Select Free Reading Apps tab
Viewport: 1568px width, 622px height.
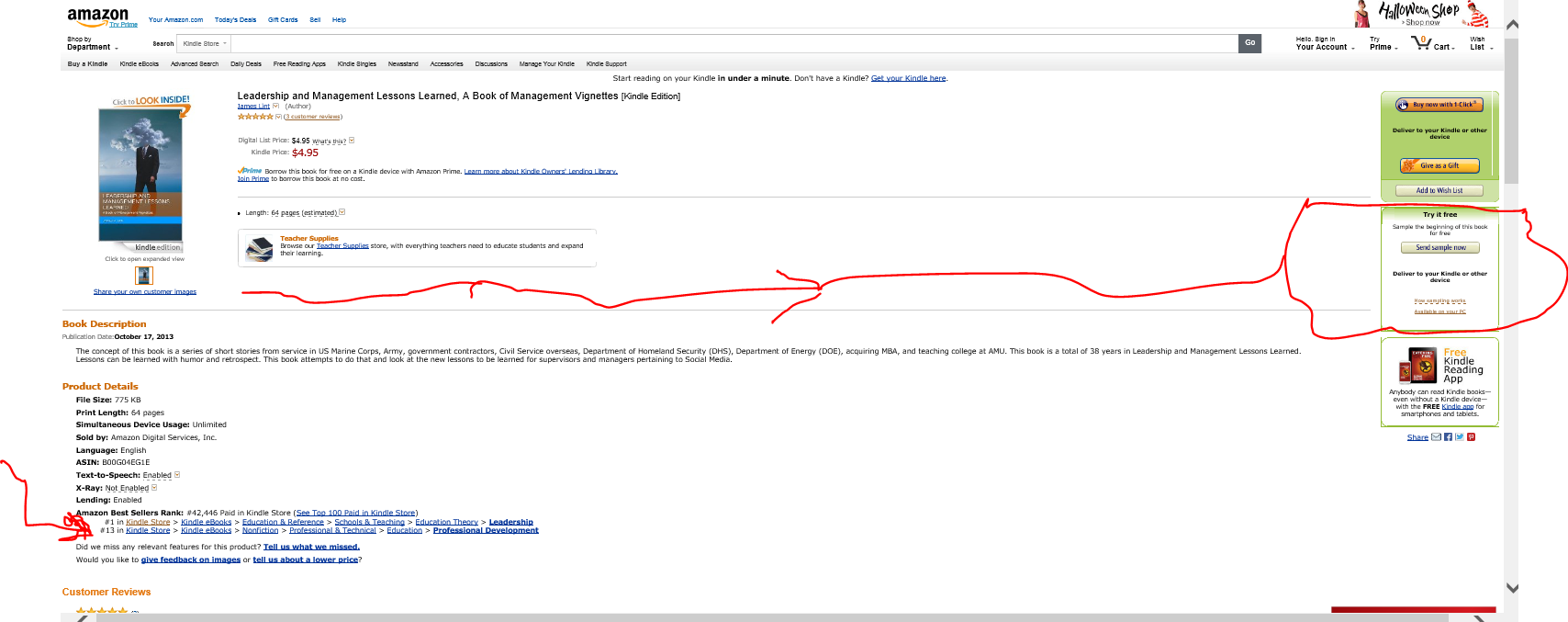tap(299, 64)
